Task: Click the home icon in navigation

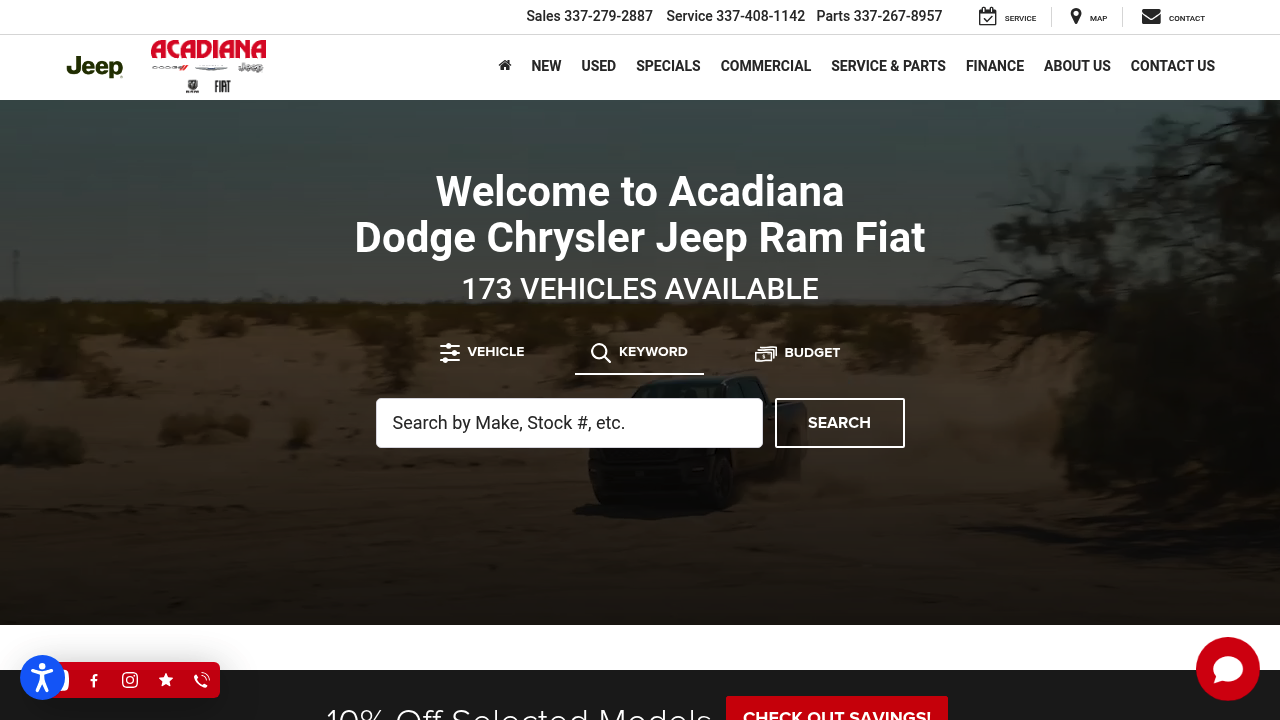Action: point(505,65)
